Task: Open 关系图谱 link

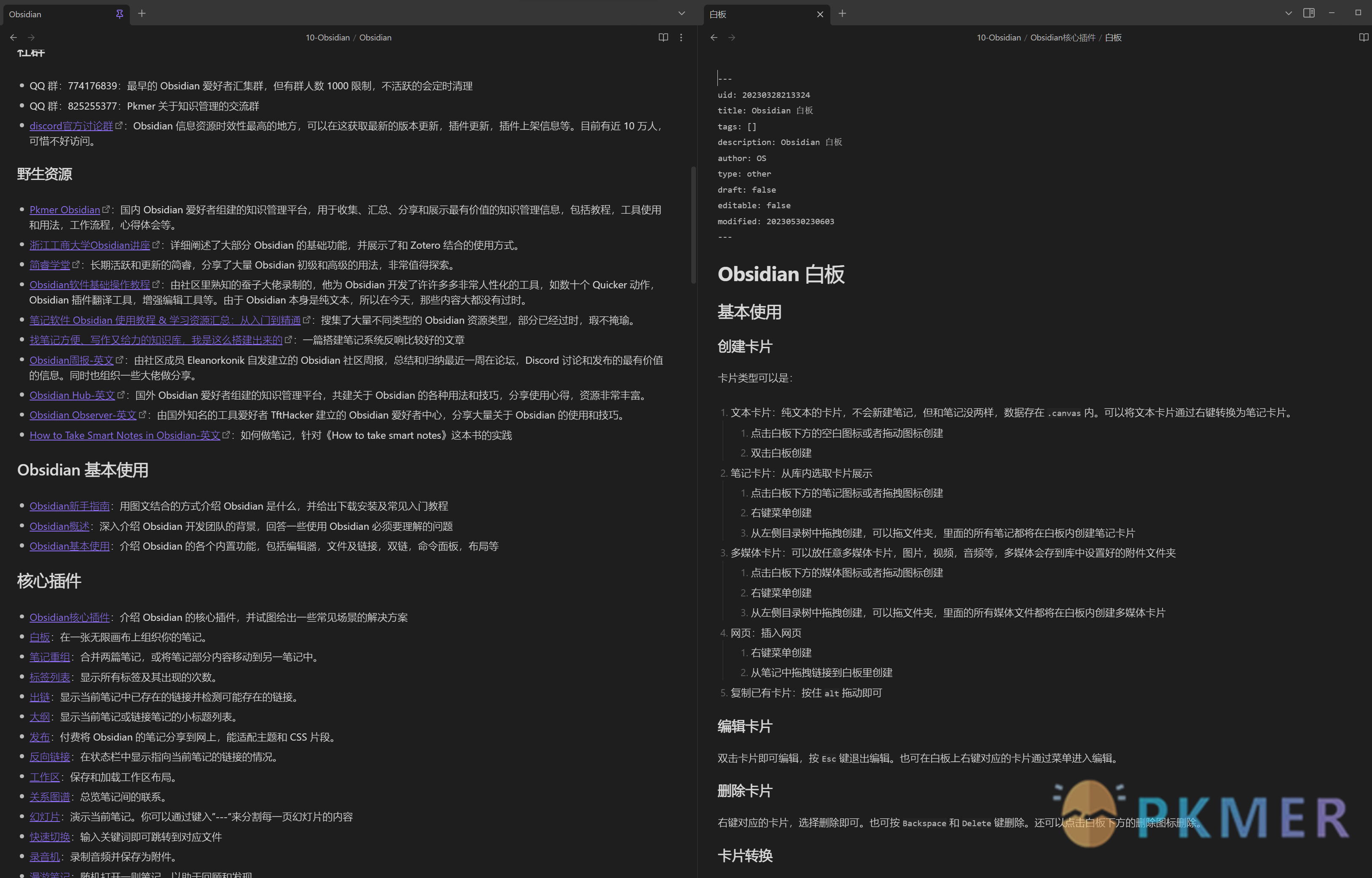Action: tap(50, 797)
